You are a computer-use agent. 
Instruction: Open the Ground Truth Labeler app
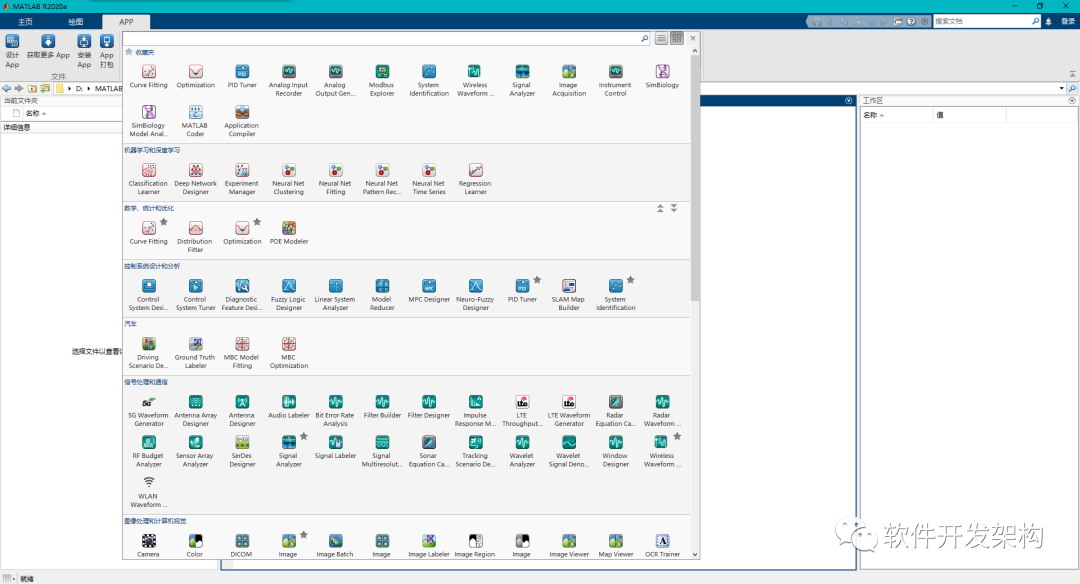point(195,352)
